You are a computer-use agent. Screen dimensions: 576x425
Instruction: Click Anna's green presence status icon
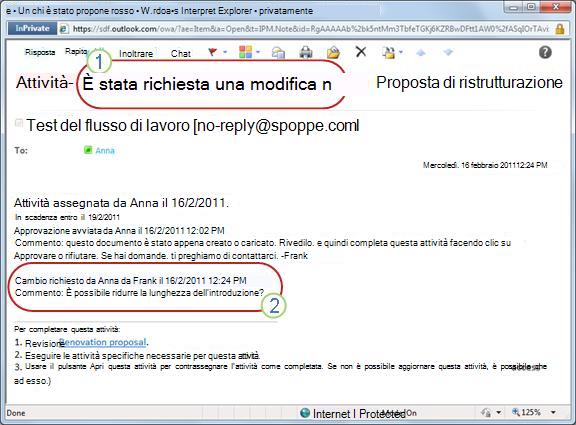(88, 150)
